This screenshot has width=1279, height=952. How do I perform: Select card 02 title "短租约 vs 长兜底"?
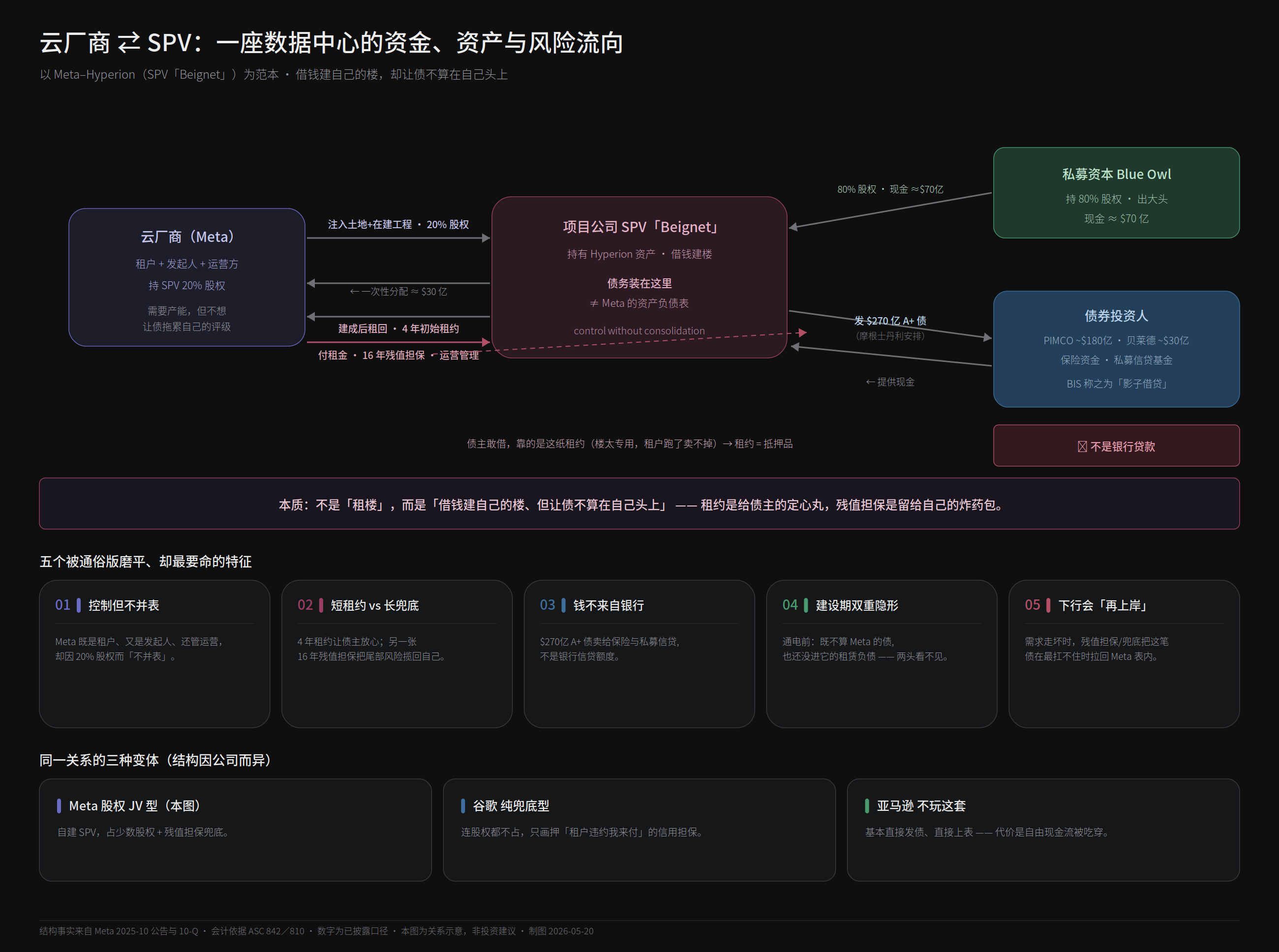pos(375,606)
